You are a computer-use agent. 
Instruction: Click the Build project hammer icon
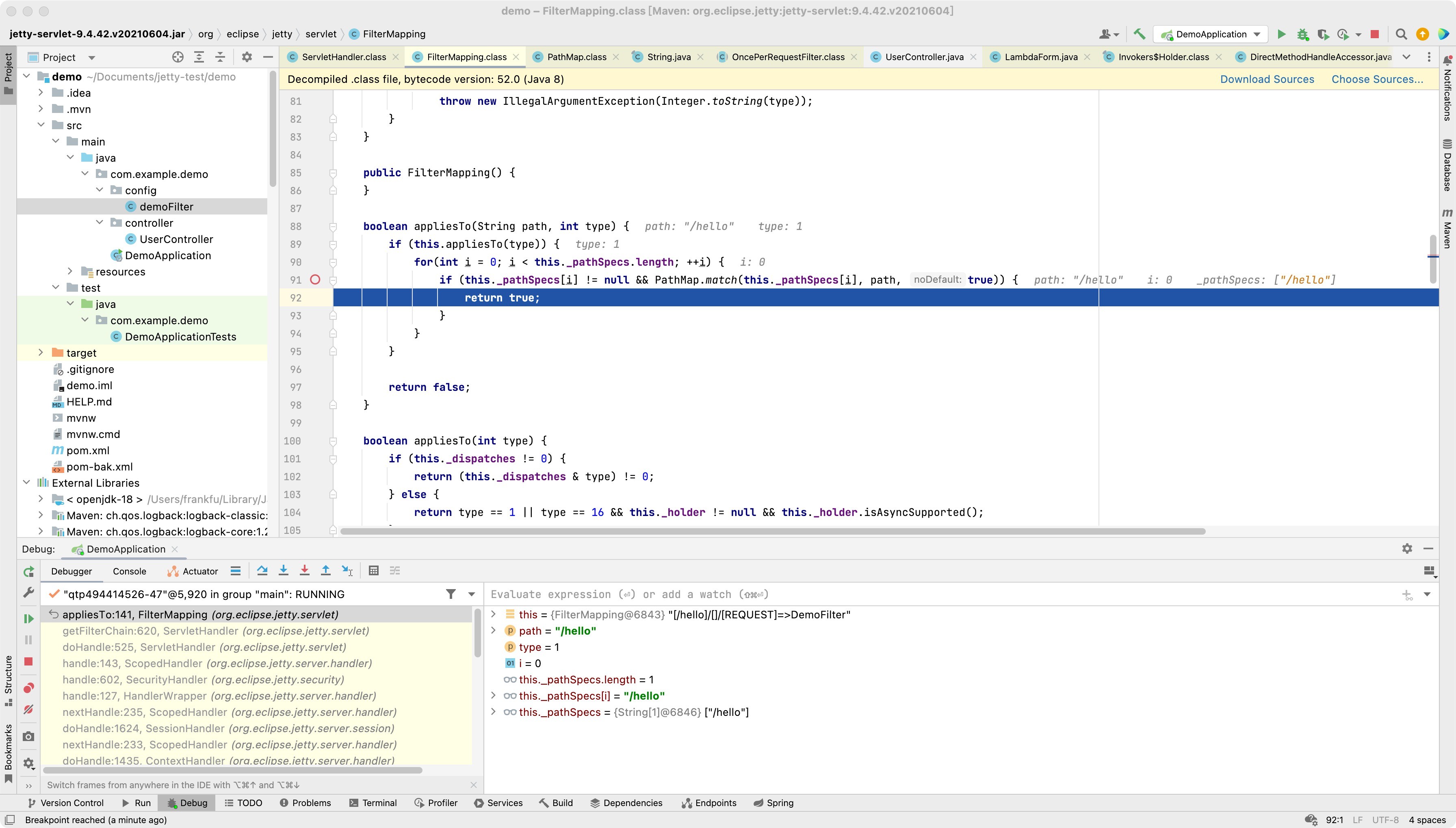coord(1139,34)
